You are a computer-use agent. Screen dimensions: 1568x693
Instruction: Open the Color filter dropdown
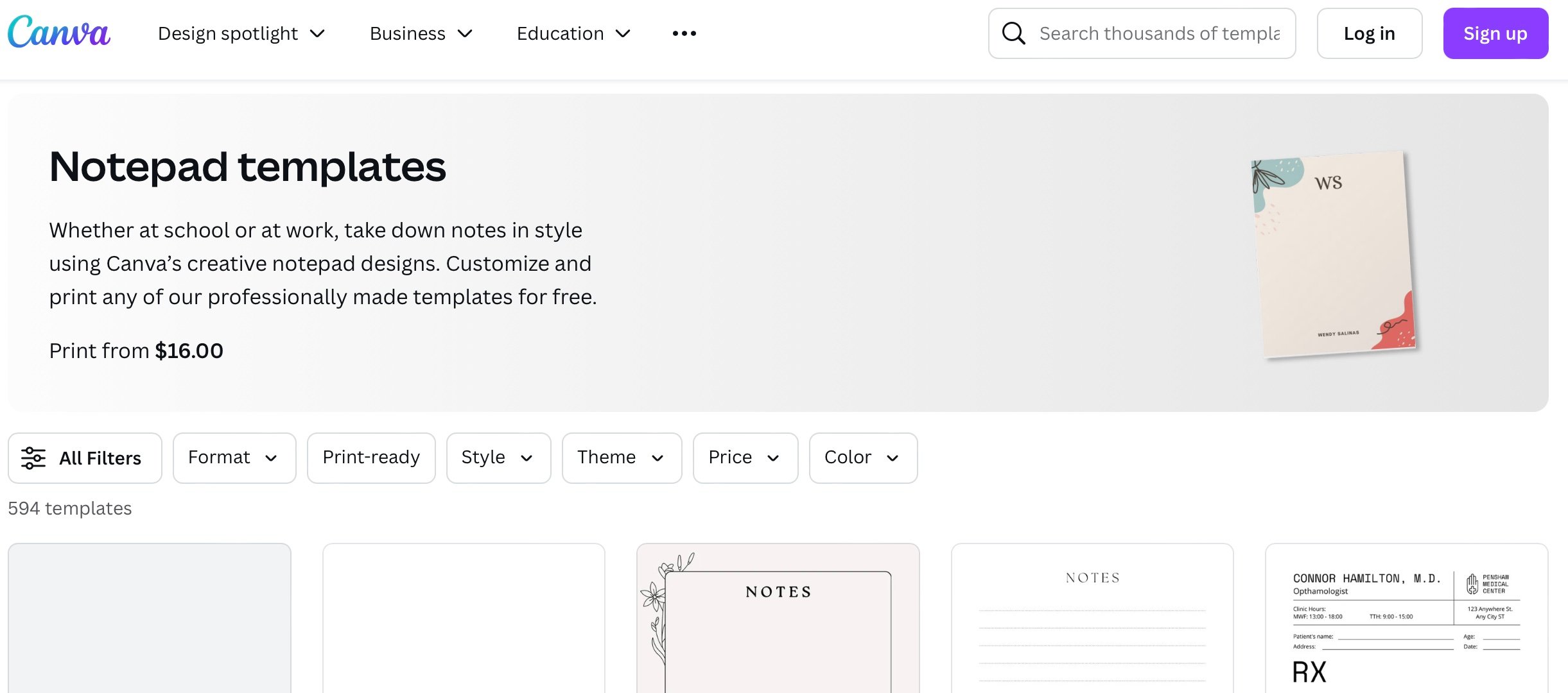tap(862, 458)
